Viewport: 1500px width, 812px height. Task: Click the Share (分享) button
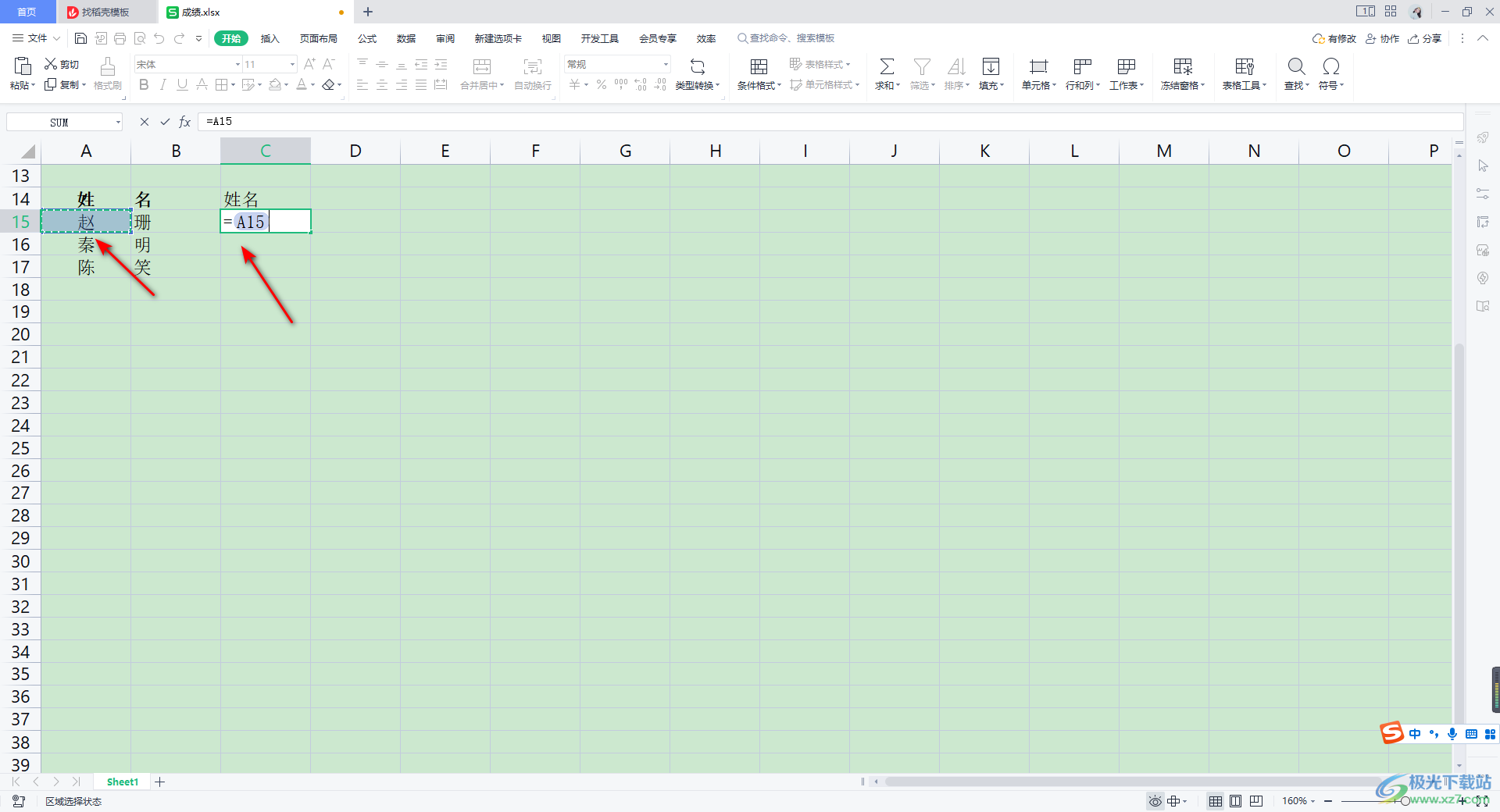coord(1425,38)
